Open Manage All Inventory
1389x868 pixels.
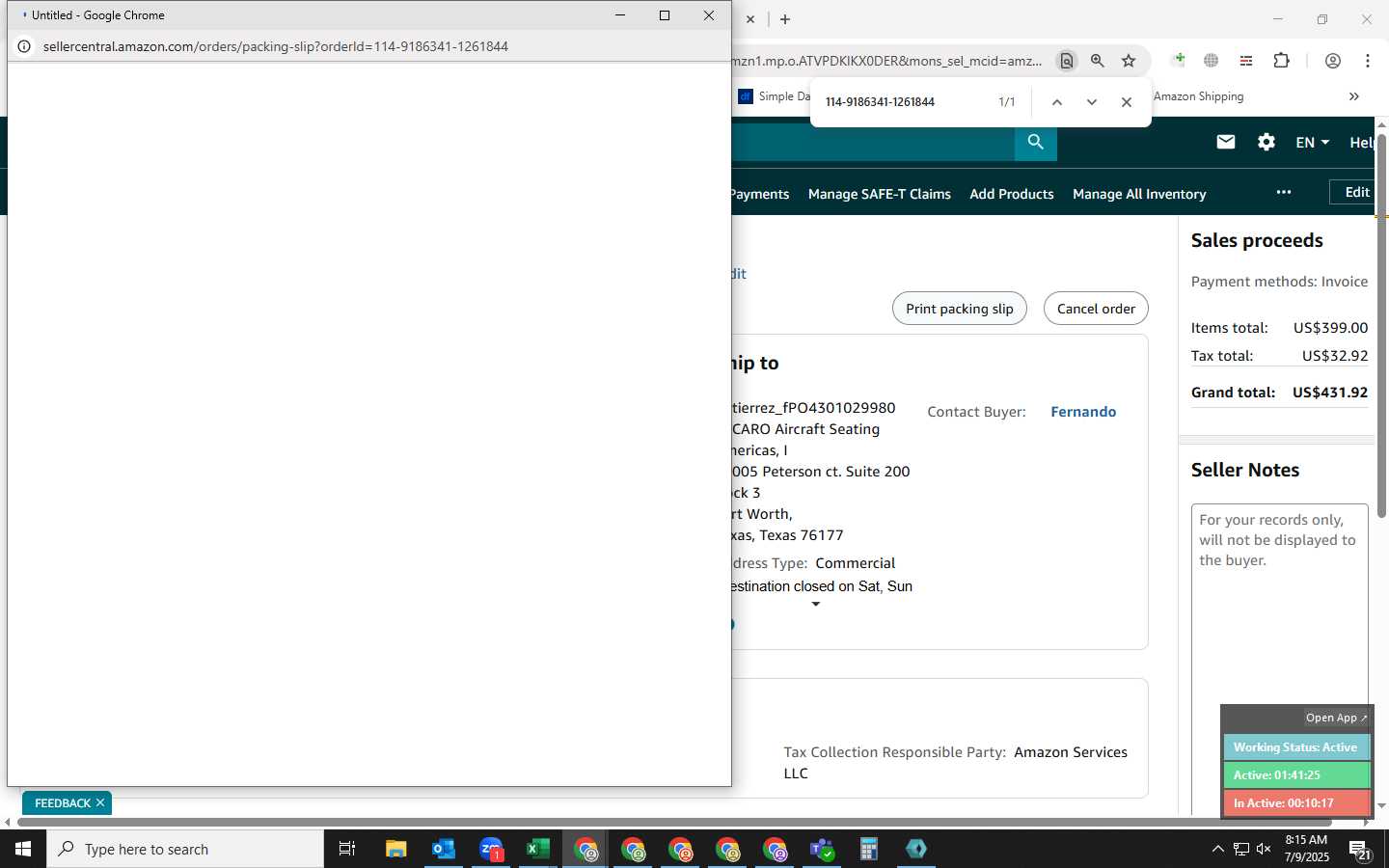[1139, 194]
